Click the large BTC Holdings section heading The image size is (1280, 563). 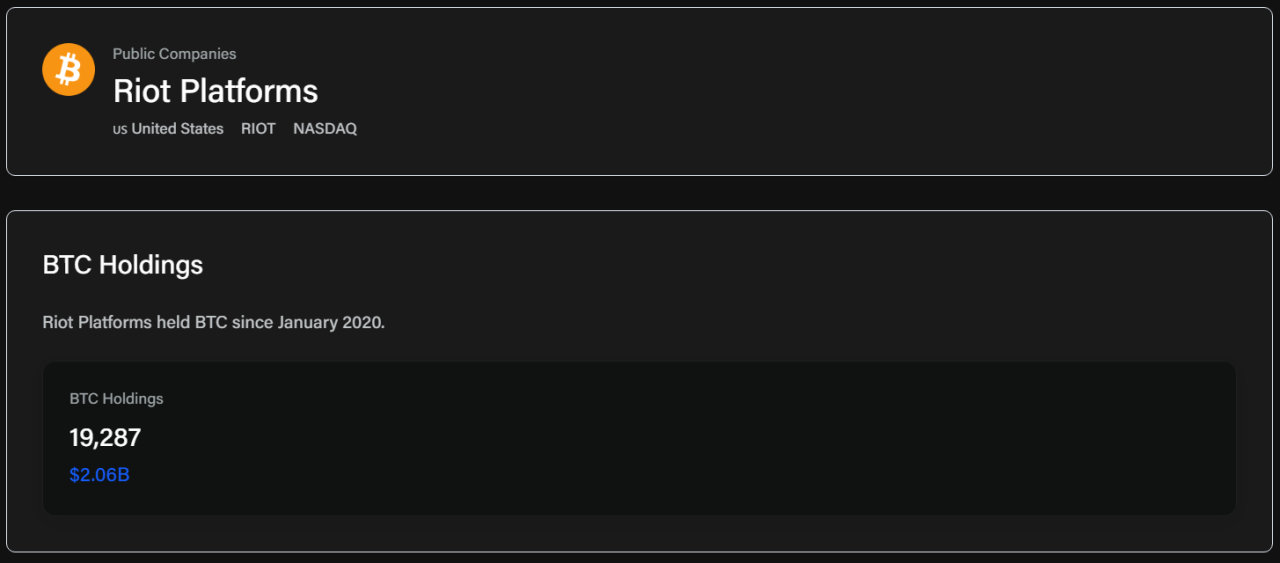tap(123, 265)
